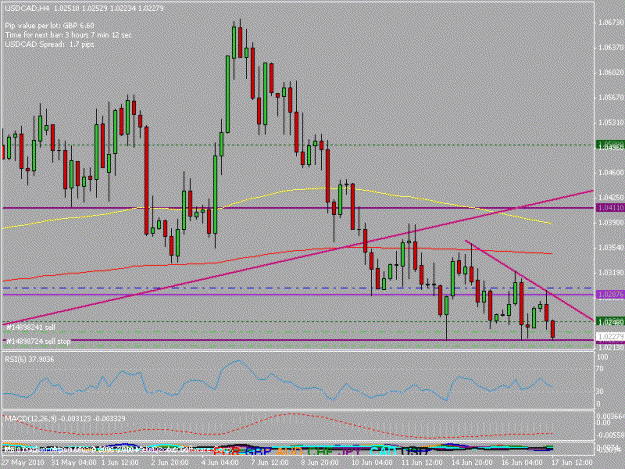Click the 1.05310 price axis label

611,122
